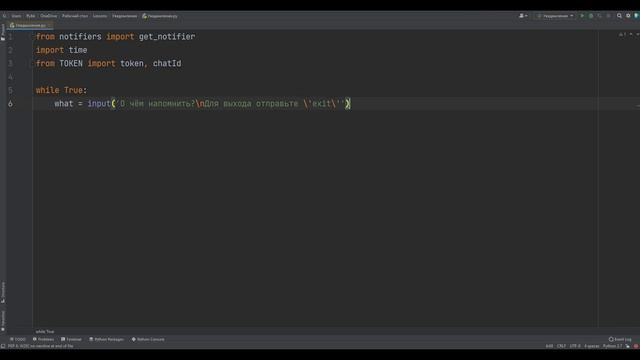640x360 pixels.
Task: Open the Structure side panel tab
Action: click(3, 292)
